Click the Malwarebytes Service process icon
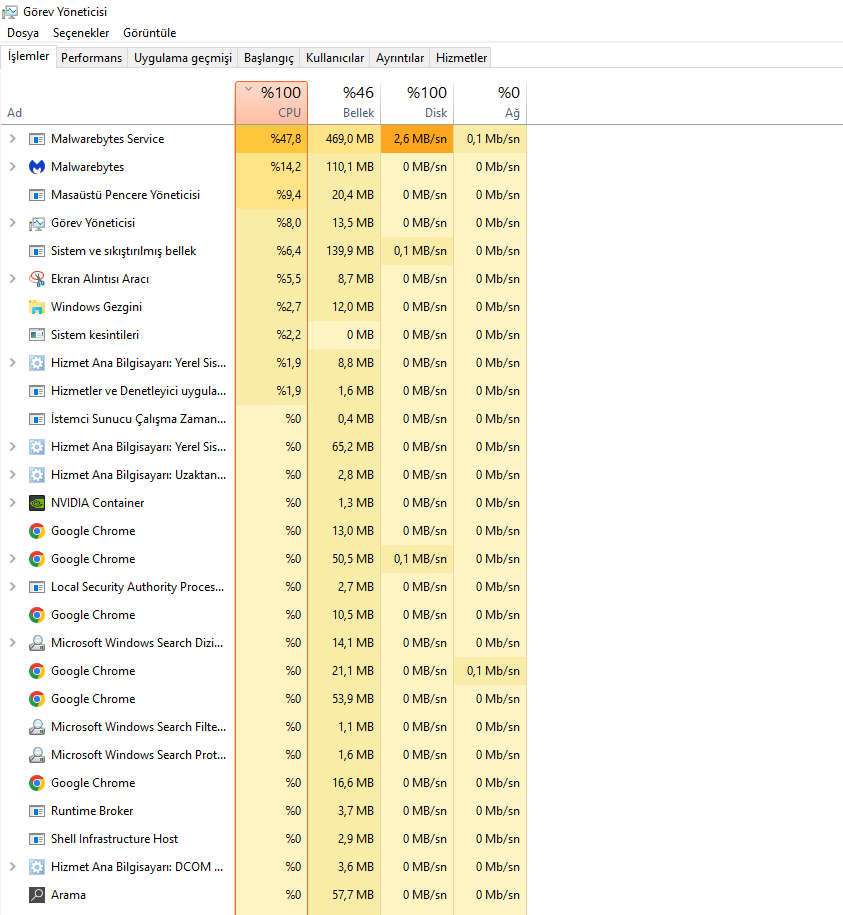Viewport: 843px width, 915px height. click(37, 139)
